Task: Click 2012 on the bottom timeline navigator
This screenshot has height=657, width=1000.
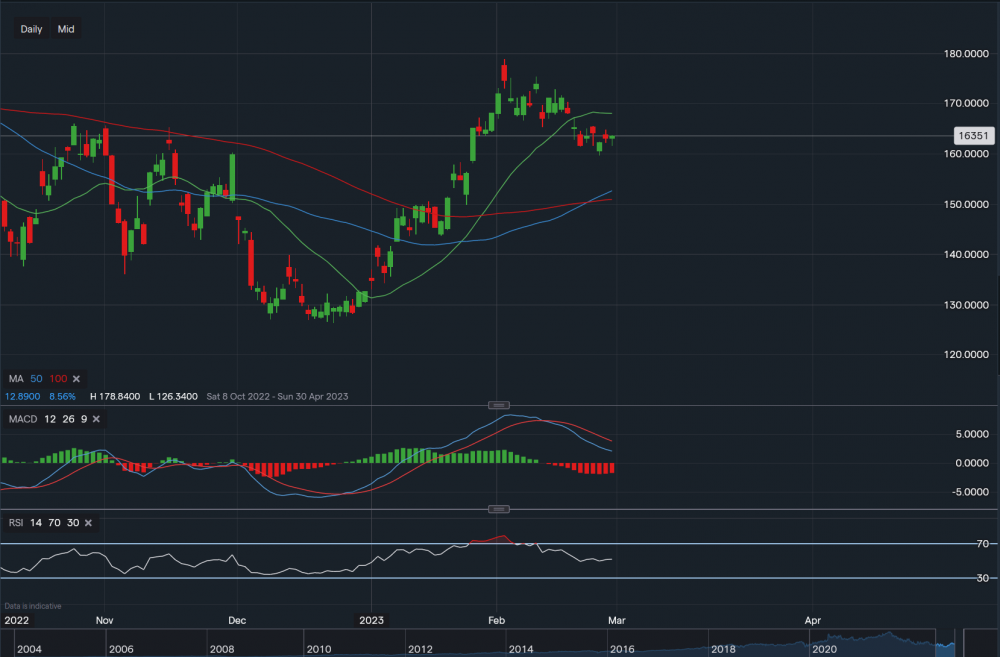Action: (420, 650)
